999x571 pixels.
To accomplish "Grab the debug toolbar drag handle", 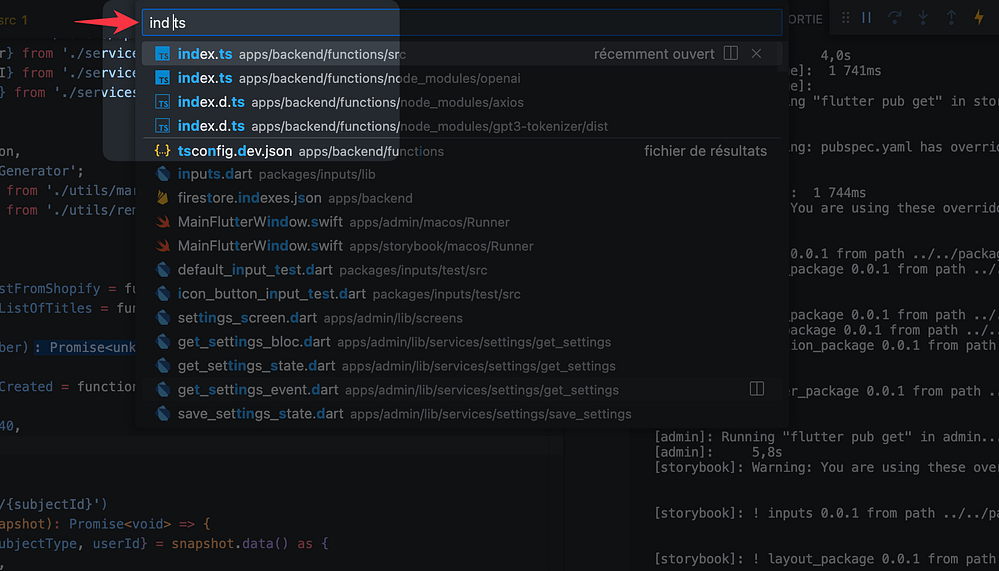I will pyautogui.click(x=846, y=19).
